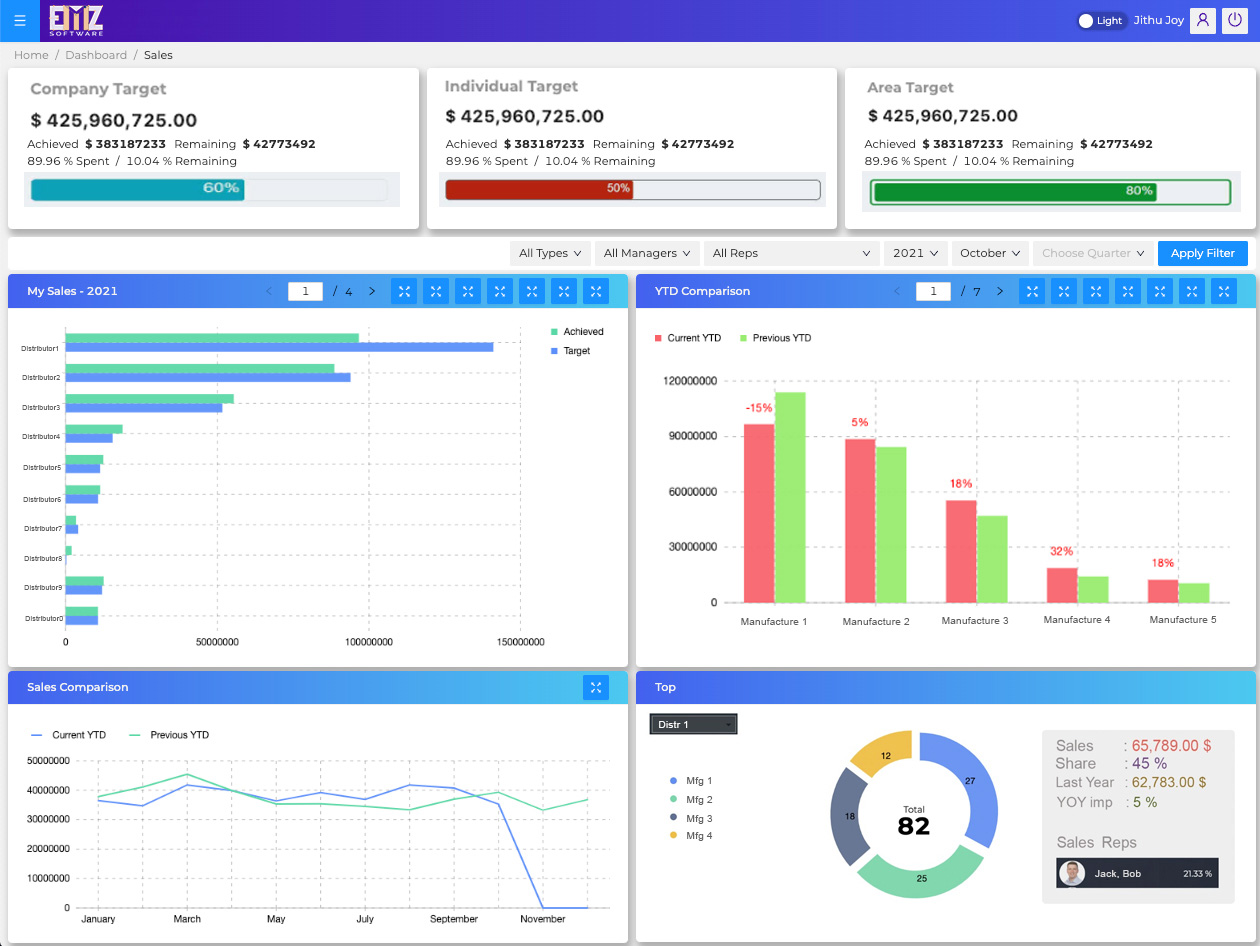Click the EMZ Software logo
Viewport: 1260px width, 946px height.
[76, 20]
